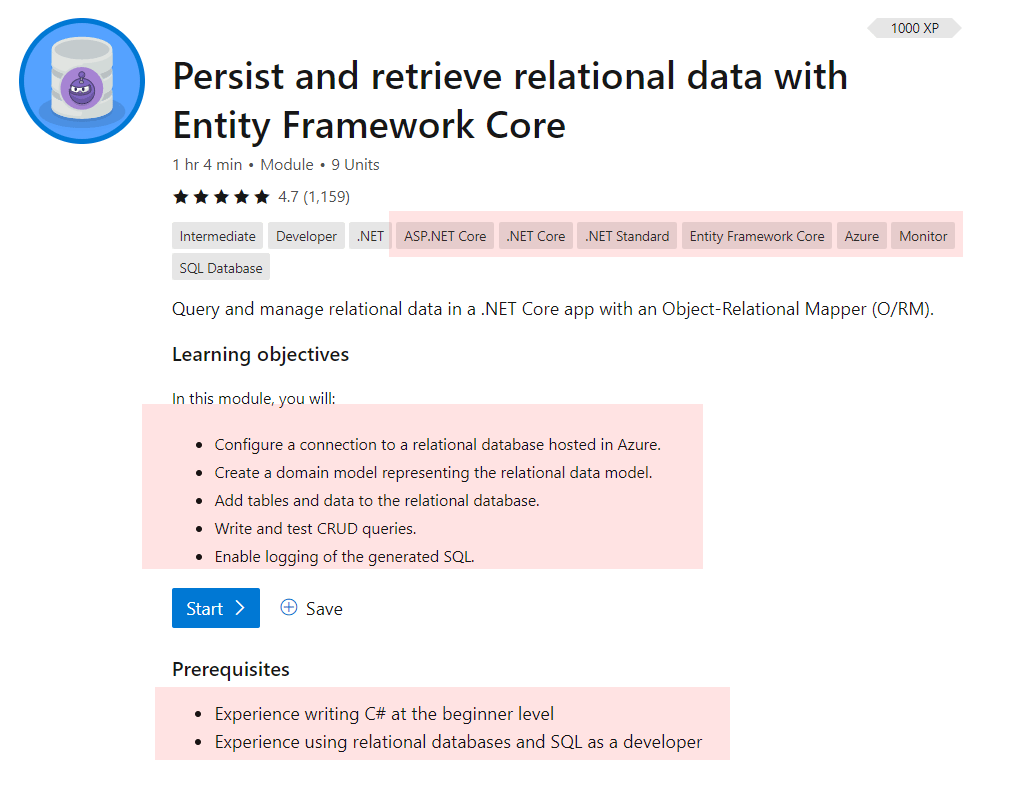Click the Start button
1022x788 pixels.
click(x=215, y=608)
